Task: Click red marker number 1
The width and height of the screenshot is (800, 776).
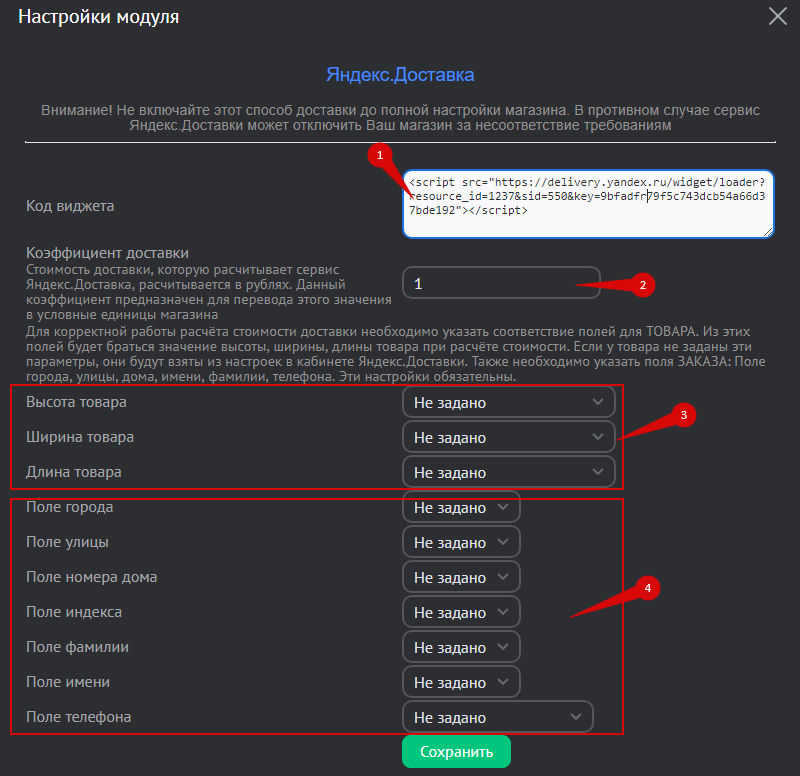Action: tap(377, 154)
